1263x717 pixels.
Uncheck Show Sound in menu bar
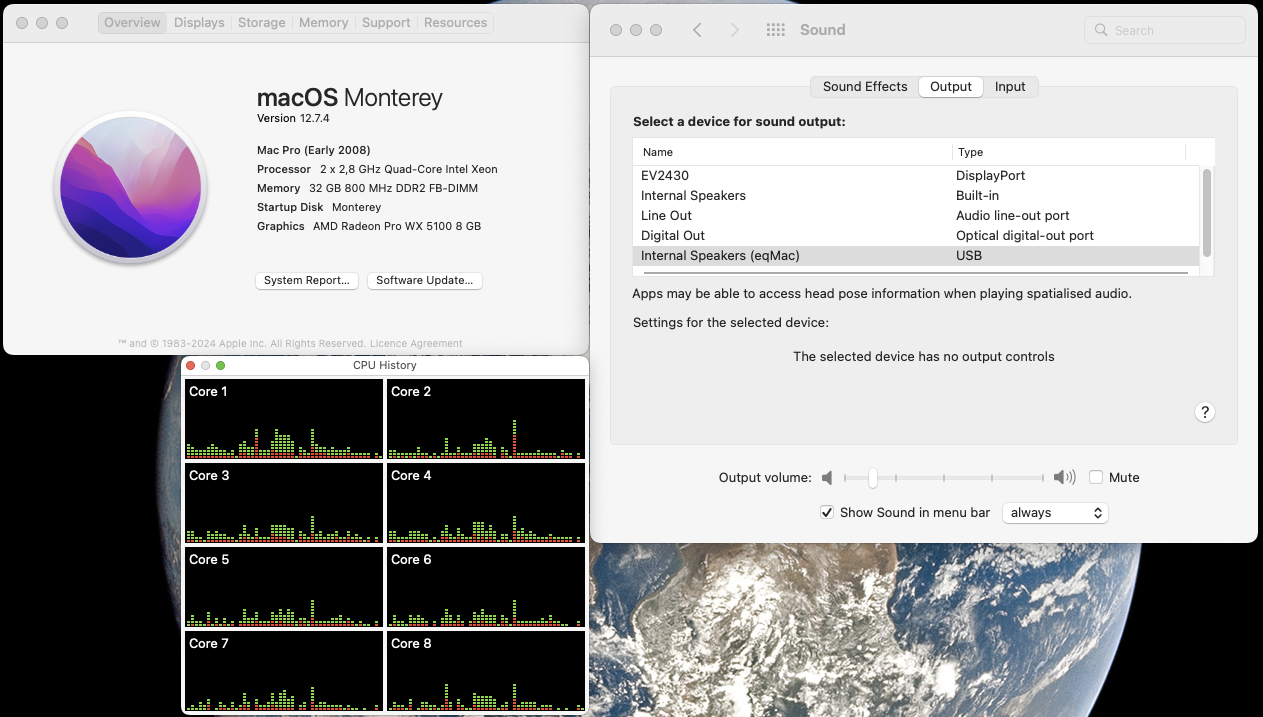[827, 512]
